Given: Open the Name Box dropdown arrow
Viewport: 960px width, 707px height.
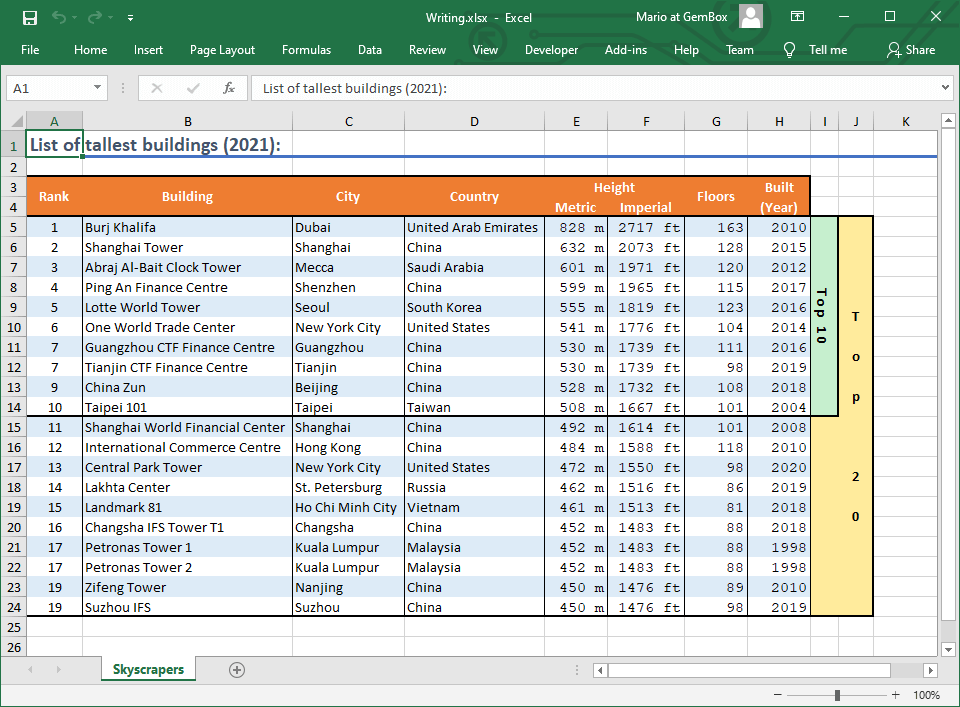Looking at the screenshot, I should [97, 88].
